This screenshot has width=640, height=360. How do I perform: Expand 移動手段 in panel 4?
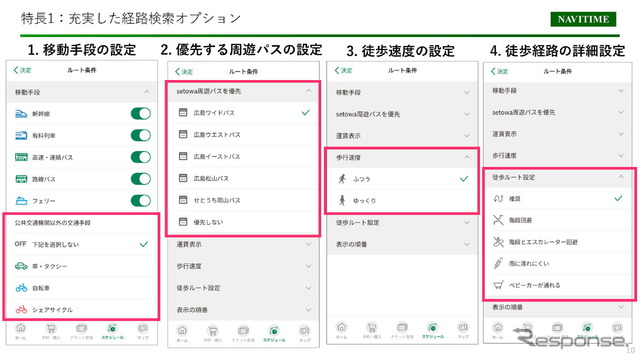click(x=558, y=91)
